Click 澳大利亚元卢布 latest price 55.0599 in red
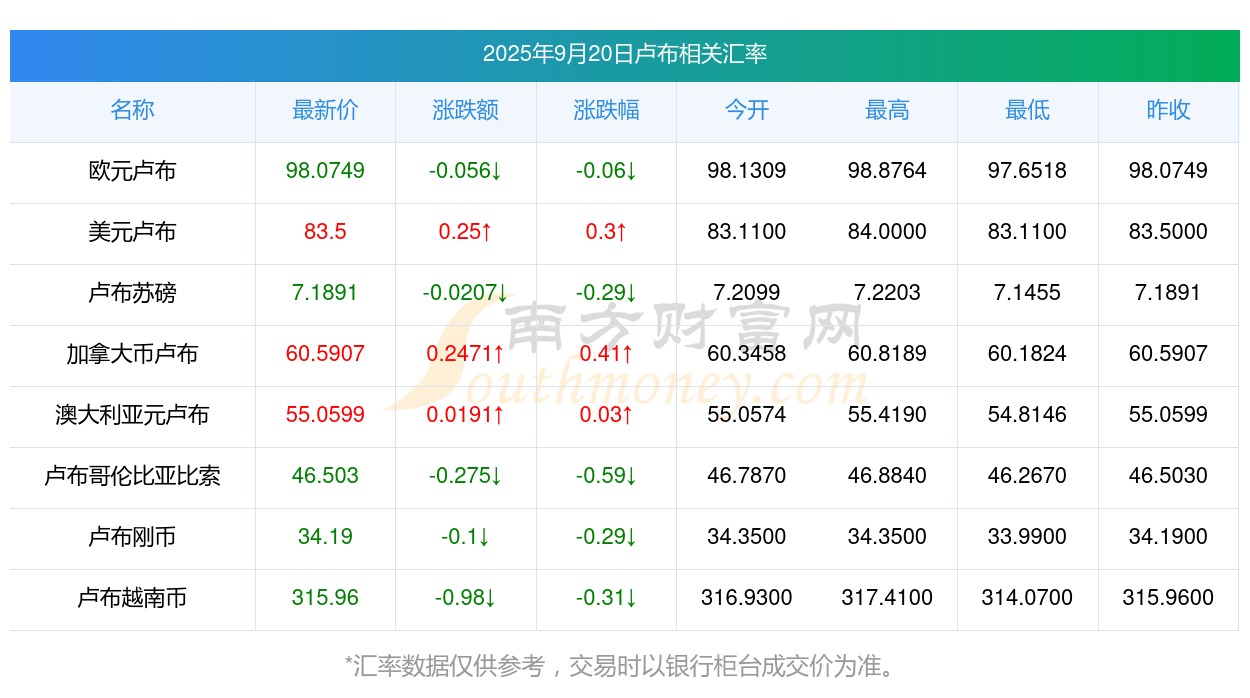The height and width of the screenshot is (698, 1250). tap(325, 415)
